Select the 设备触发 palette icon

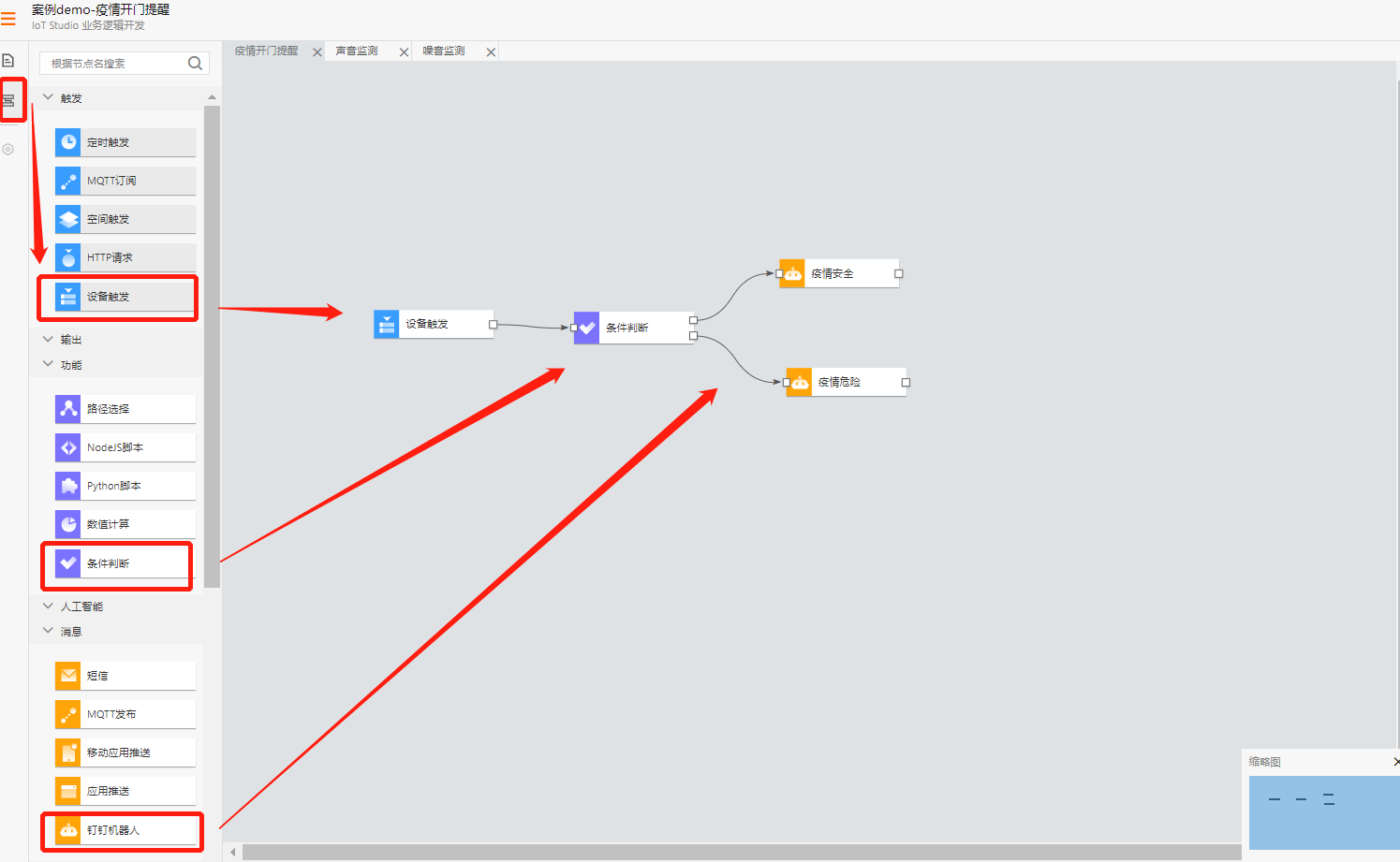(68, 297)
